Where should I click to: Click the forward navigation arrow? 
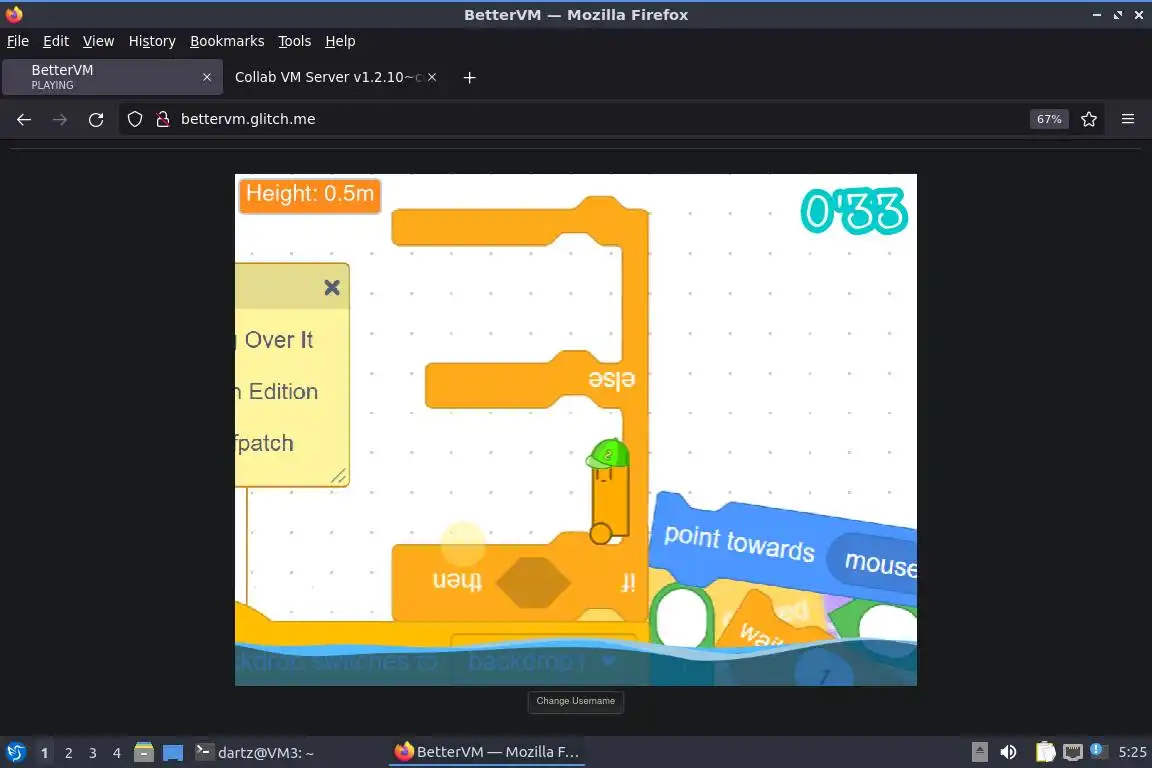60,119
